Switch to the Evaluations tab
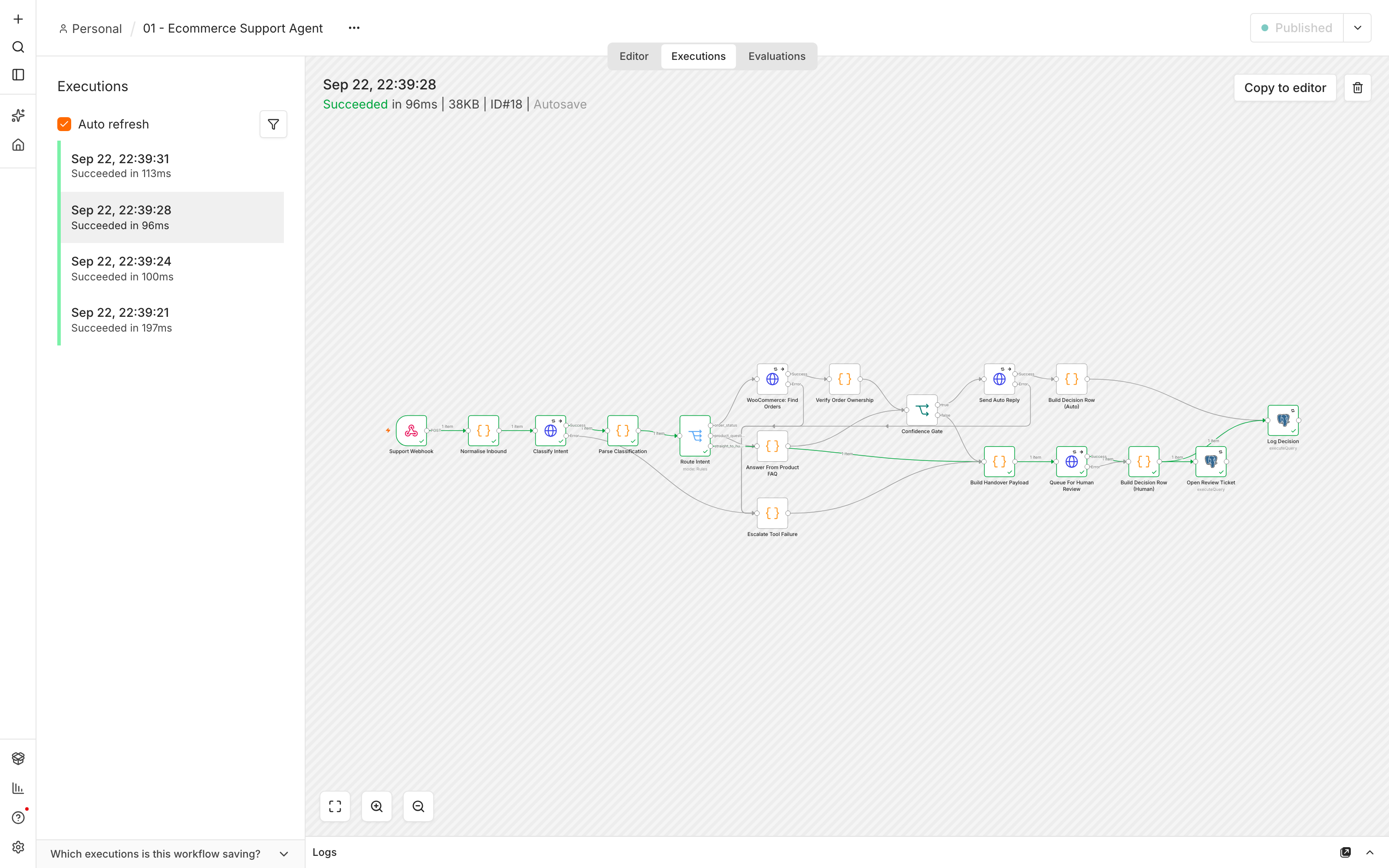Viewport: 1389px width, 868px height. coord(777,56)
